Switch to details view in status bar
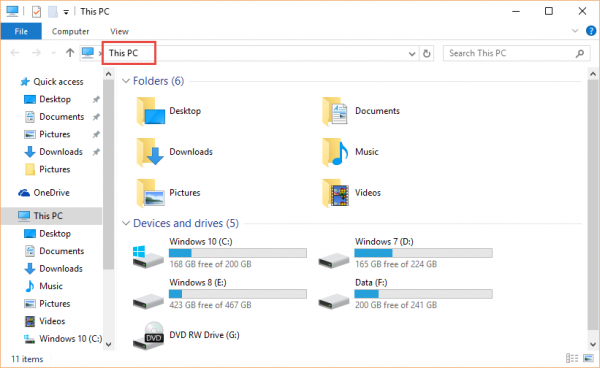 click(x=572, y=358)
